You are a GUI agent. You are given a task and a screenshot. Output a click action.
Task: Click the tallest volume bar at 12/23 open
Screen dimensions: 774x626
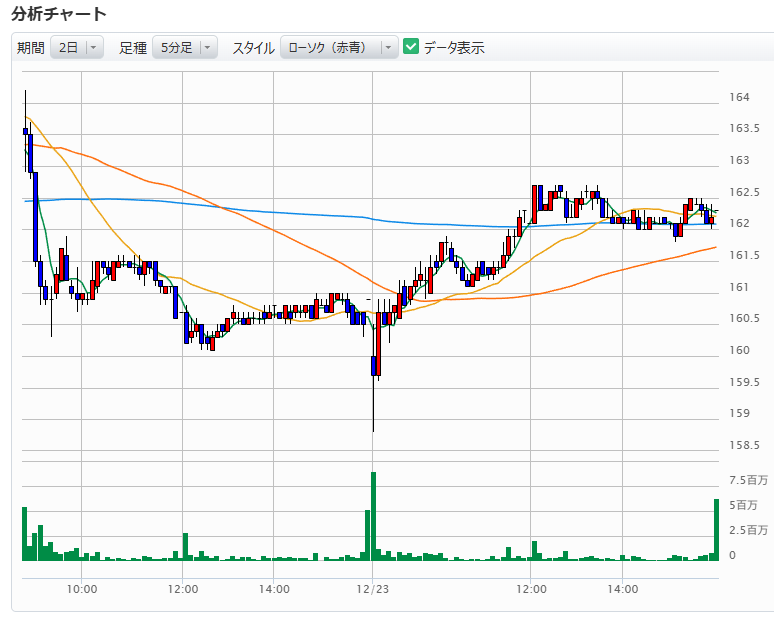pyautogui.click(x=373, y=515)
